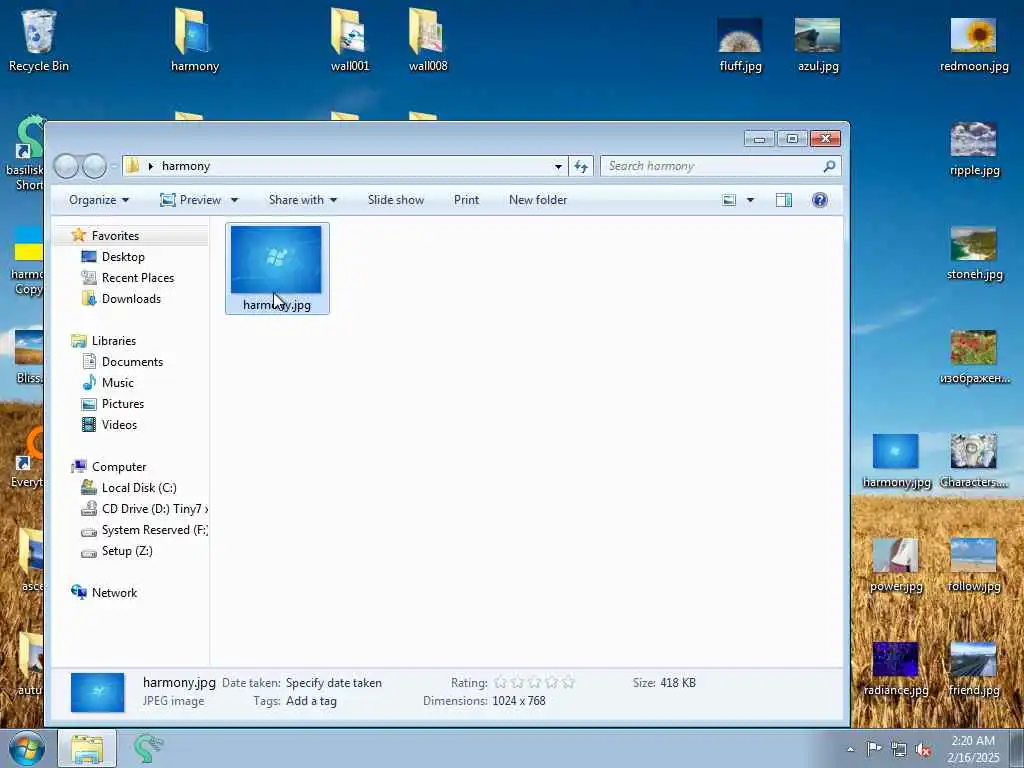
Task: Open Setup (Z:) drive
Action: tap(127, 551)
